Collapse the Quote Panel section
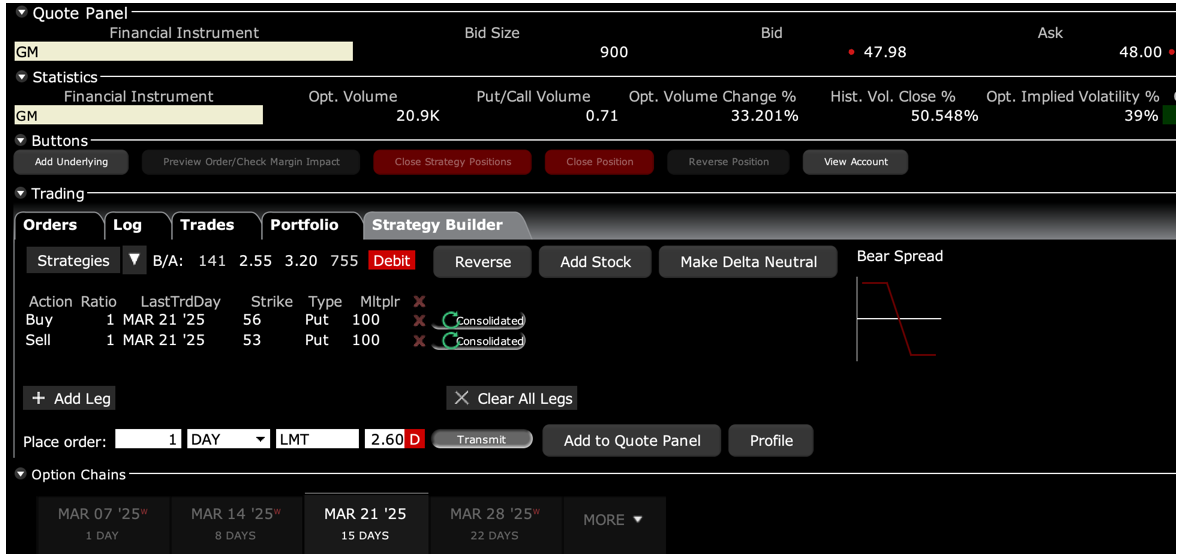Image resolution: width=1180 pixels, height=554 pixels. pos(22,13)
